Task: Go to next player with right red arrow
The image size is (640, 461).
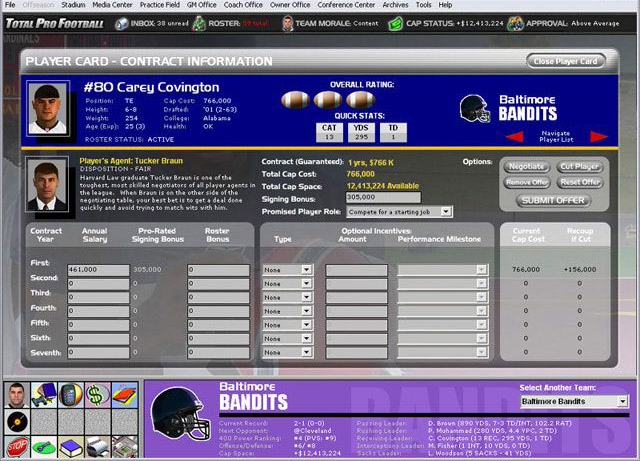Action: coord(598,136)
